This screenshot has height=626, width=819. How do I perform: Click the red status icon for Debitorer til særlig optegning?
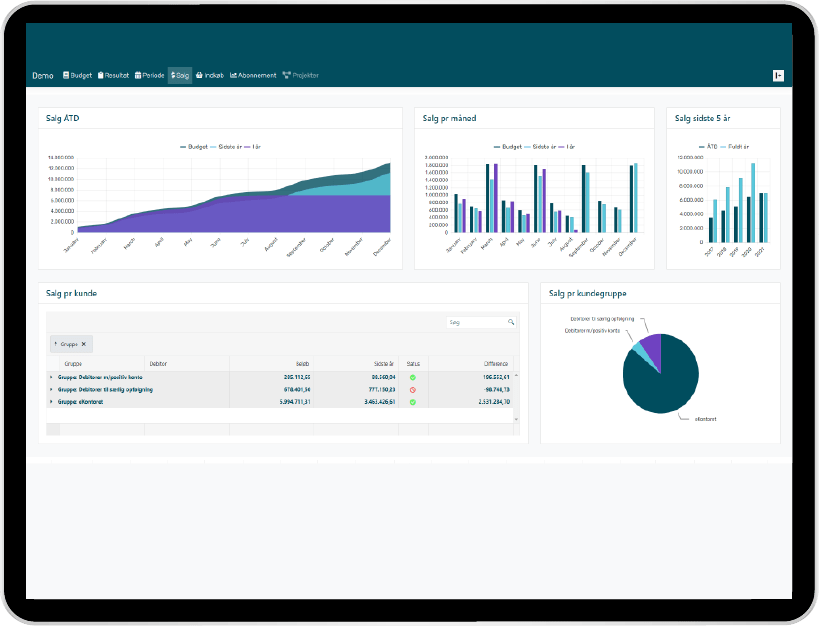pos(413,390)
